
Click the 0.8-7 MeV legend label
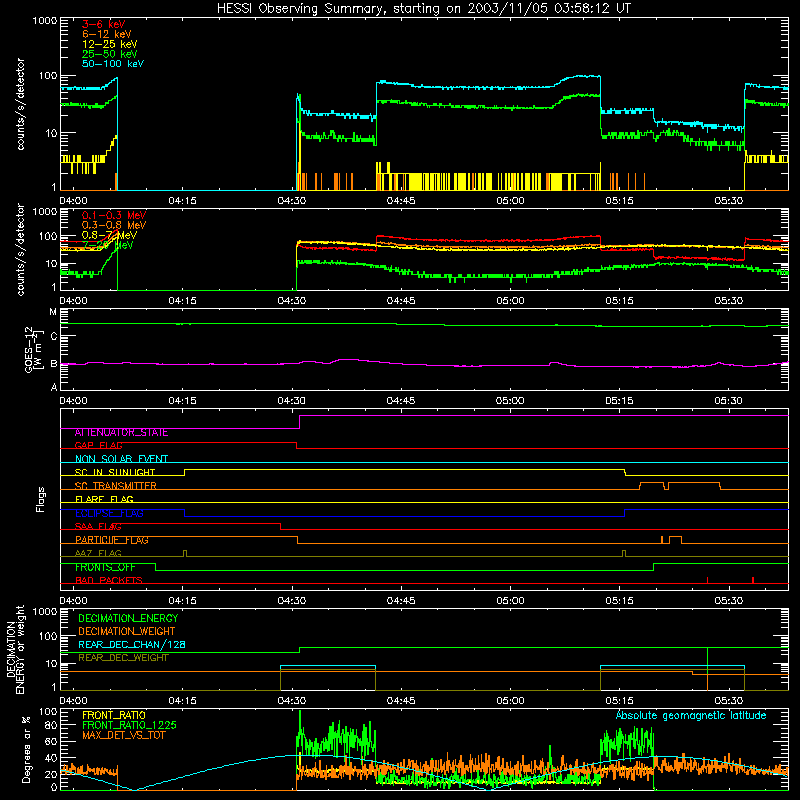[109, 235]
